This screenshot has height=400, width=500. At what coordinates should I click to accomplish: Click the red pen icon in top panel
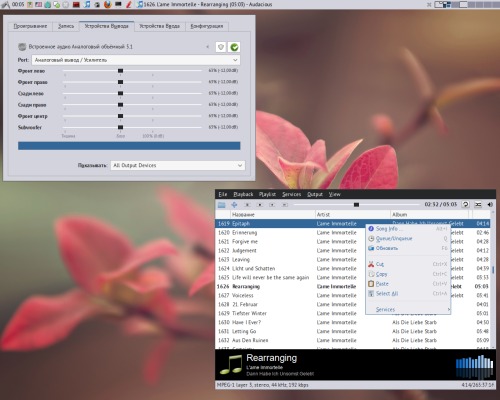click(x=129, y=4)
